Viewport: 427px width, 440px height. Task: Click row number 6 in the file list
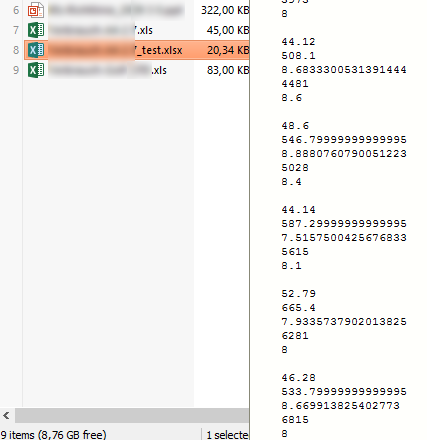16,10
